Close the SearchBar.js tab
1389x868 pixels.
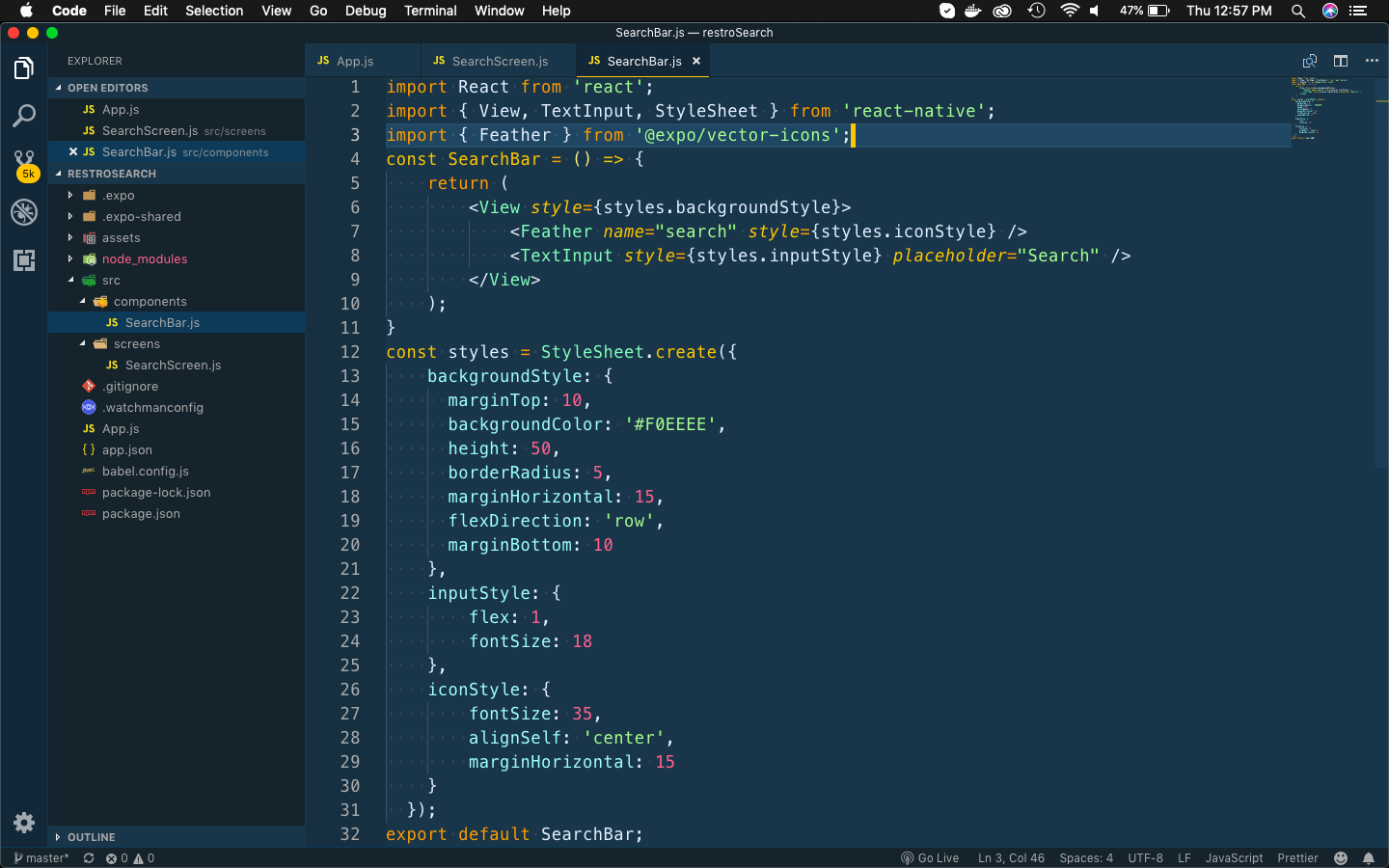click(x=696, y=61)
